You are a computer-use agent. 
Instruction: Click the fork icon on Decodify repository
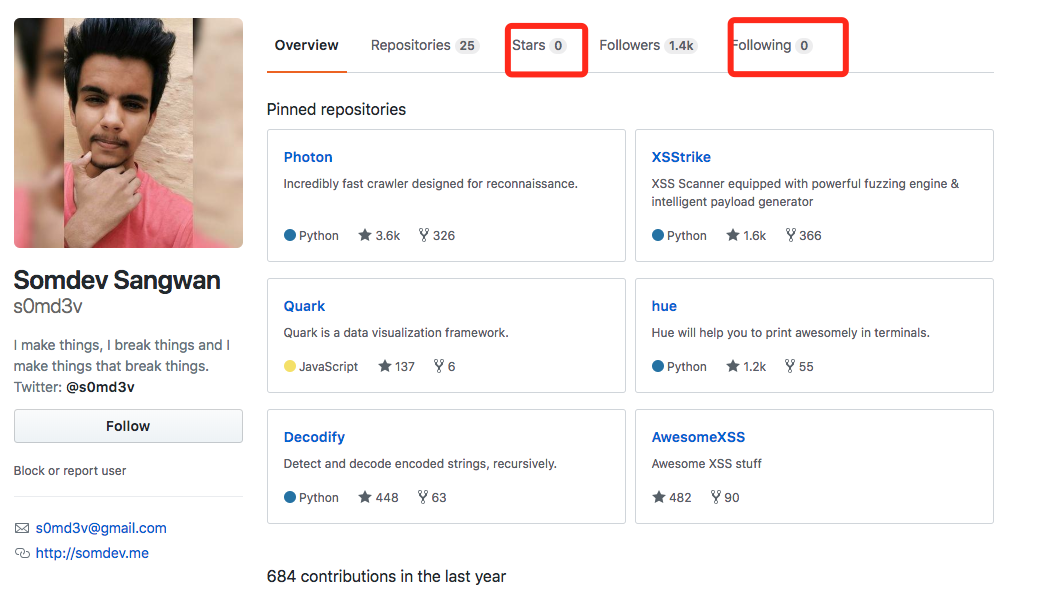(x=423, y=497)
